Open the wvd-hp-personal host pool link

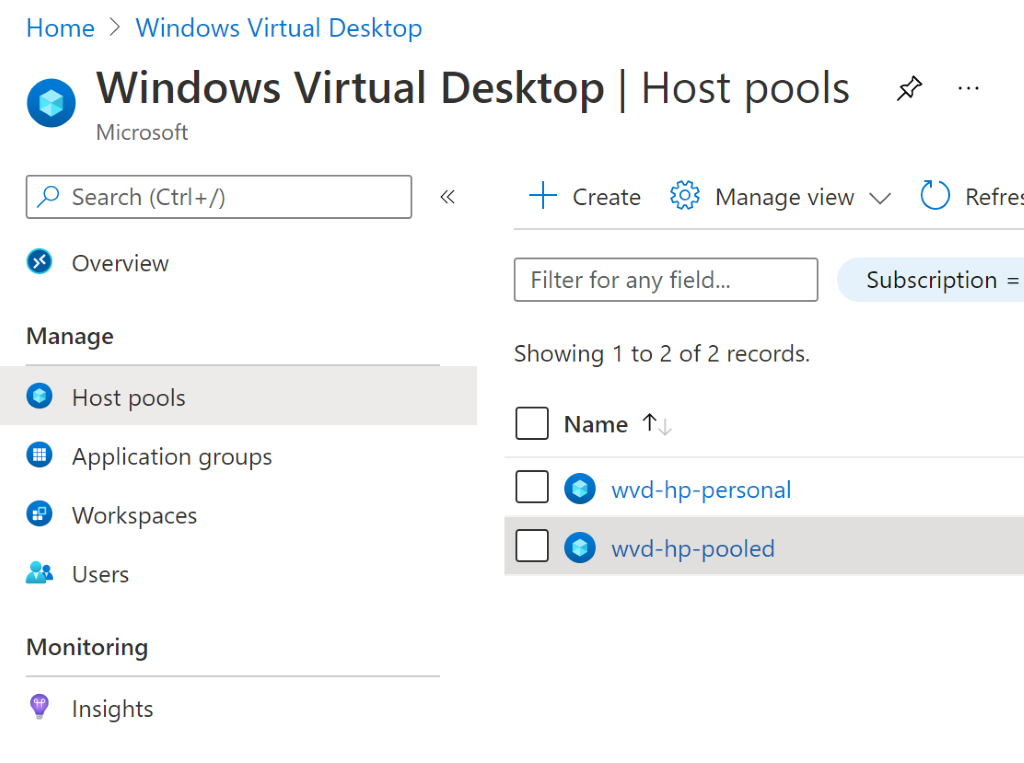tap(701, 489)
